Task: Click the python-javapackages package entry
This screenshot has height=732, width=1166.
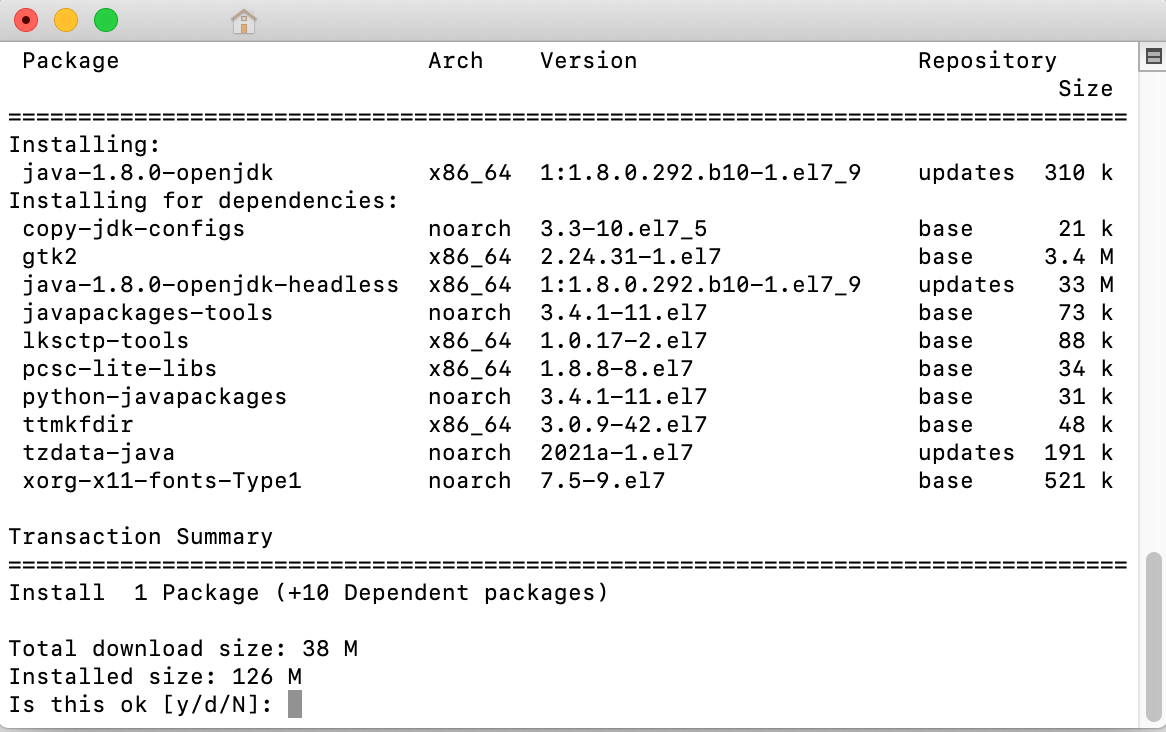Action: pyautogui.click(x=154, y=397)
